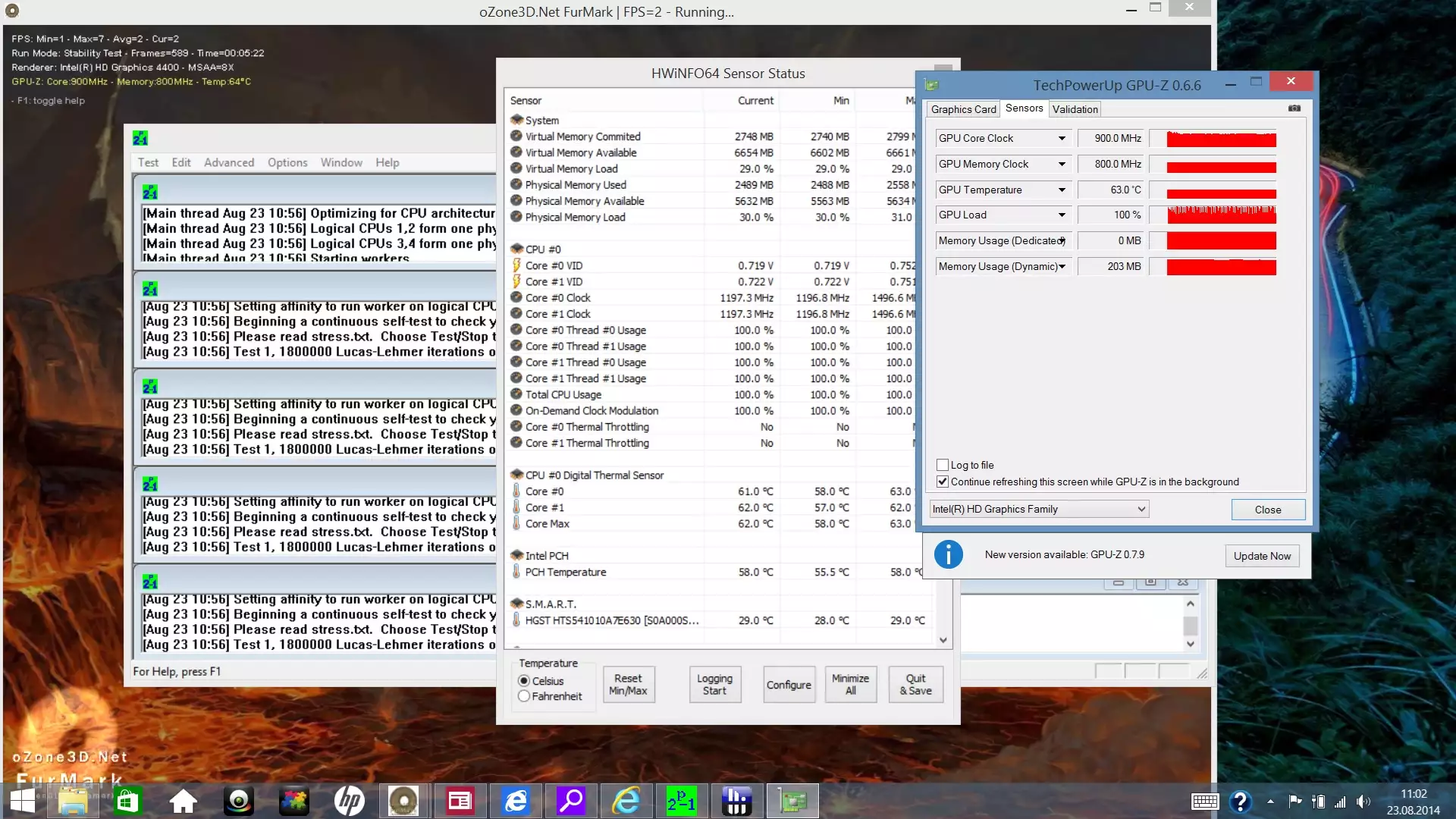The width and height of the screenshot is (1456, 819).
Task: Click the blue info icon in GPU-Z update bar
Action: click(948, 554)
